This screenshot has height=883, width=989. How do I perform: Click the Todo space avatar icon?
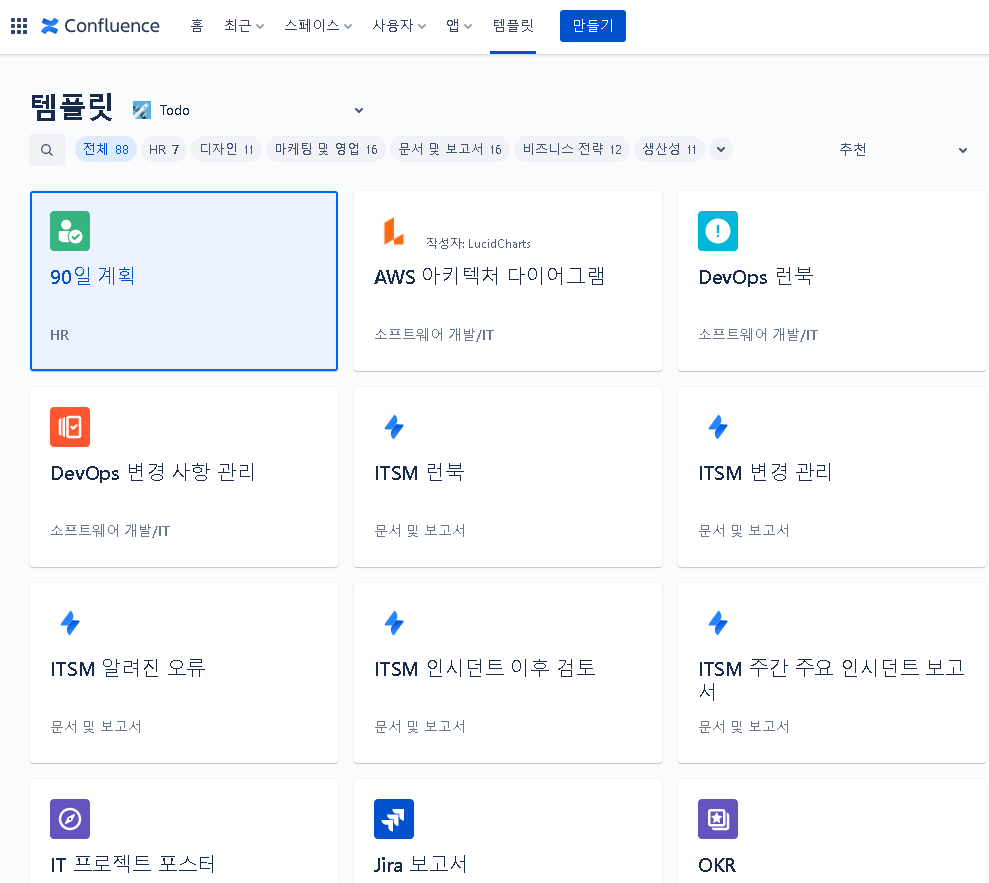pos(142,110)
